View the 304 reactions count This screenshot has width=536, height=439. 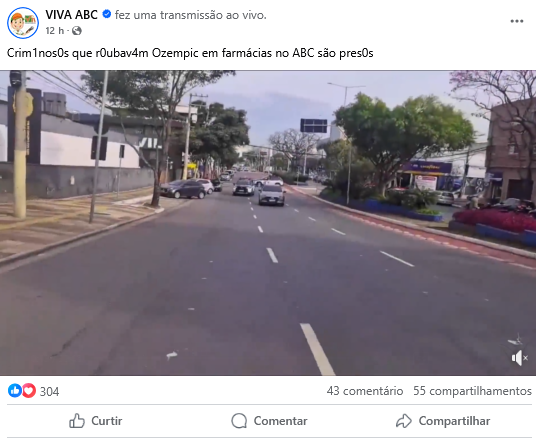(x=49, y=391)
